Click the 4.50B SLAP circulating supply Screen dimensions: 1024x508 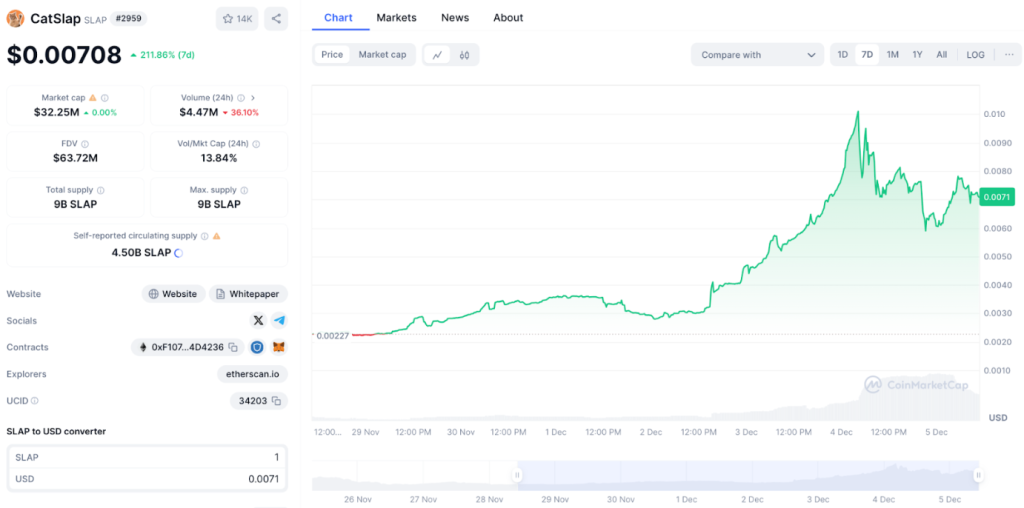coord(141,253)
